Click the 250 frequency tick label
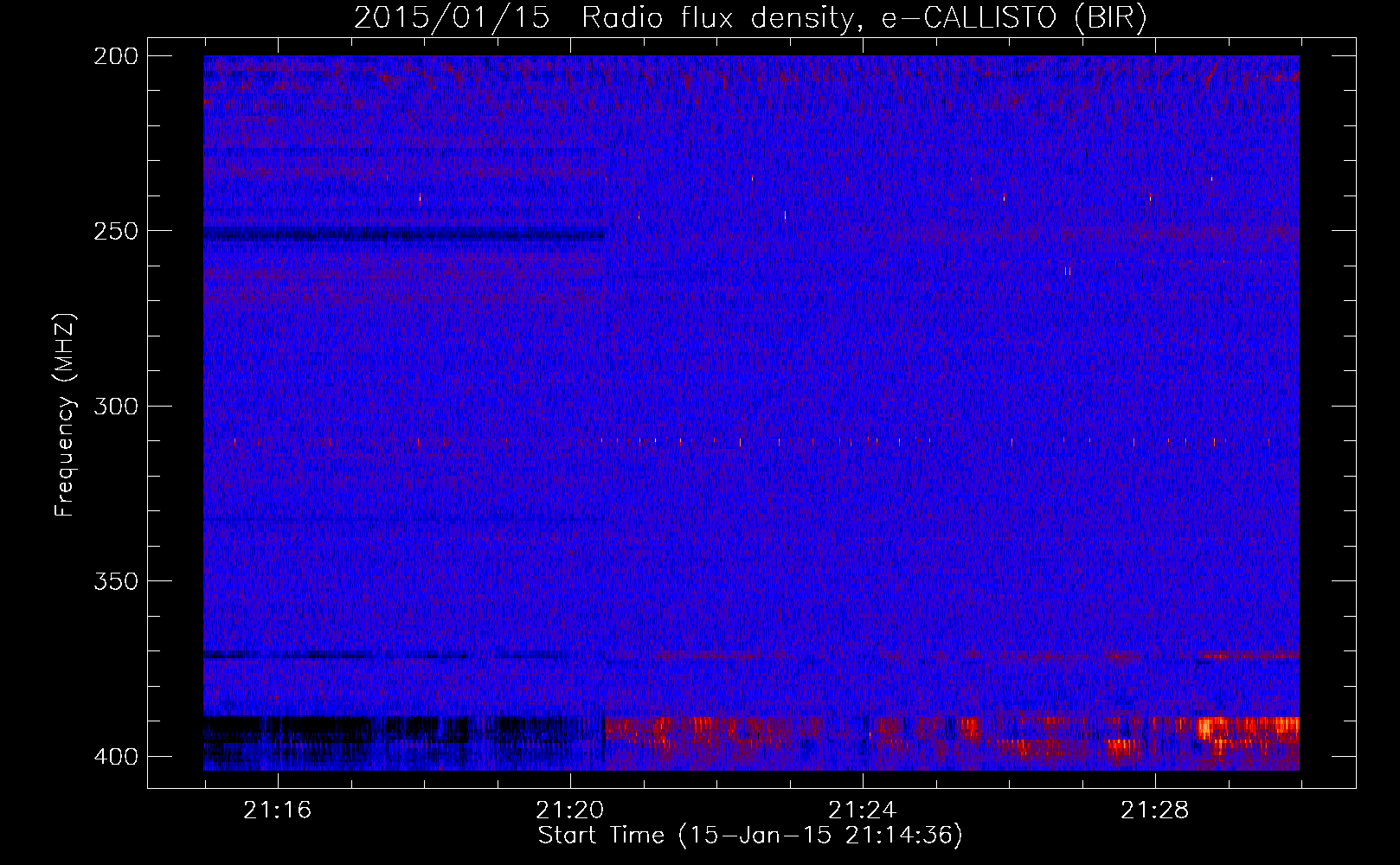The height and width of the screenshot is (865, 1400). click(x=116, y=231)
